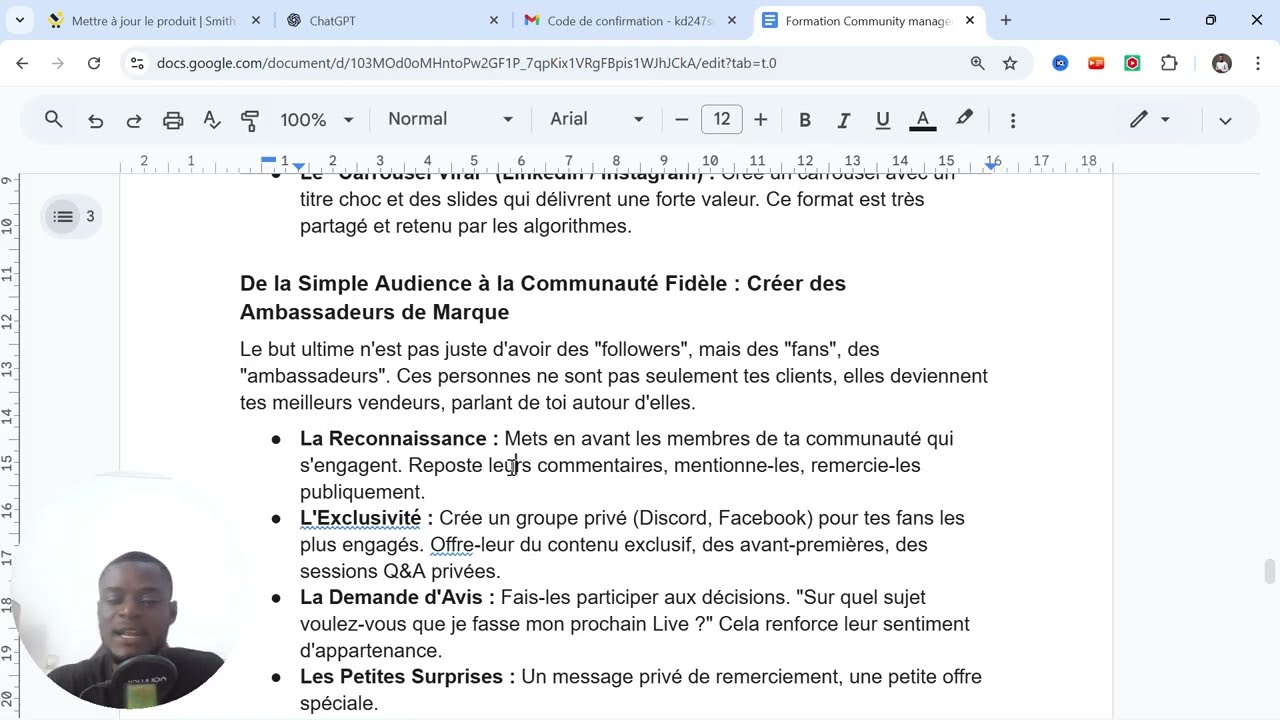Open the 100% zoom dropdown
The width and height of the screenshot is (1280, 720).
click(x=317, y=120)
